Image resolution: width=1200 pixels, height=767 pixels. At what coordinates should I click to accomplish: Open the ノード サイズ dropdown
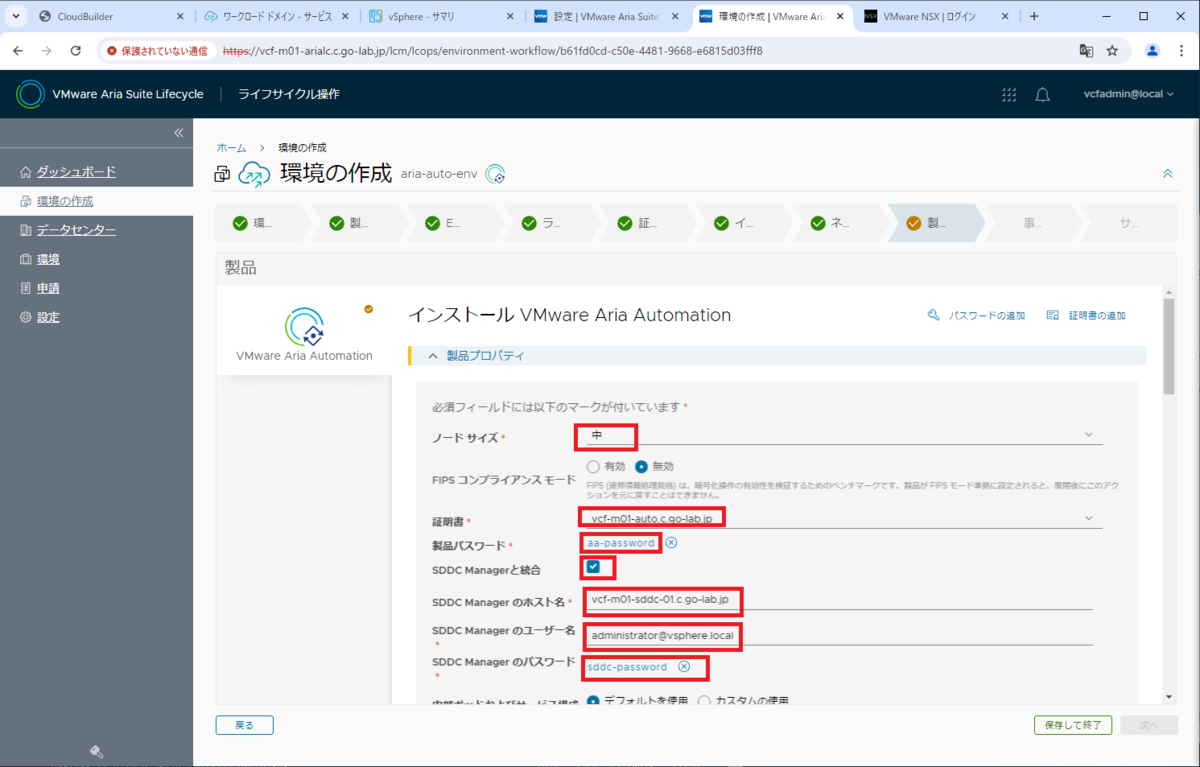click(x=842, y=435)
